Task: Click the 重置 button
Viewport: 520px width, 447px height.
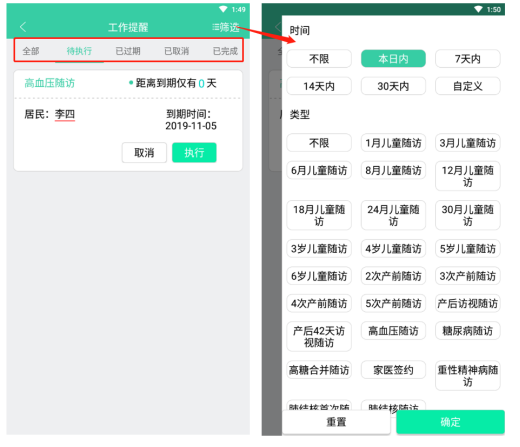Action: [336, 422]
